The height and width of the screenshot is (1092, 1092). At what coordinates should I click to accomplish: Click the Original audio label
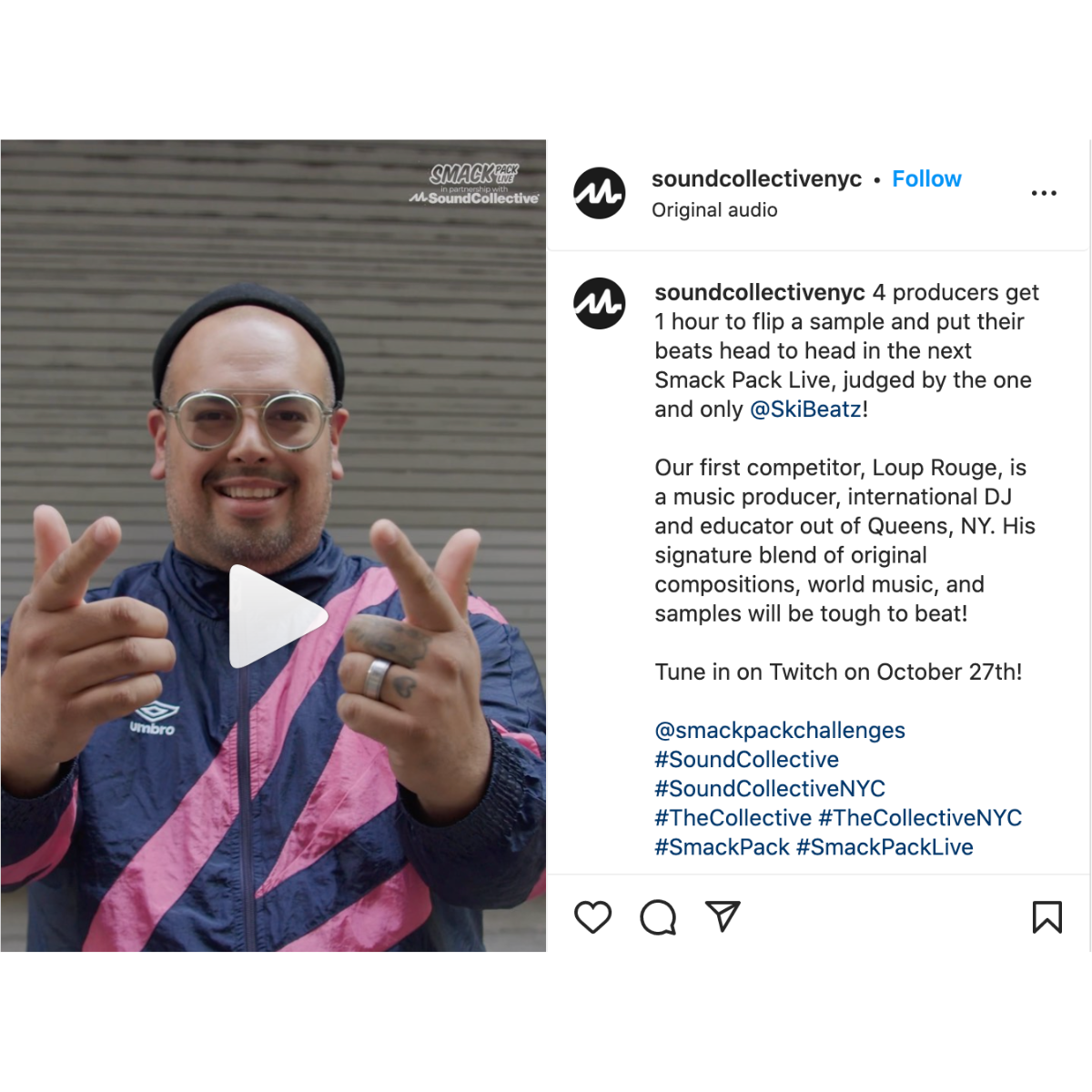[714, 210]
